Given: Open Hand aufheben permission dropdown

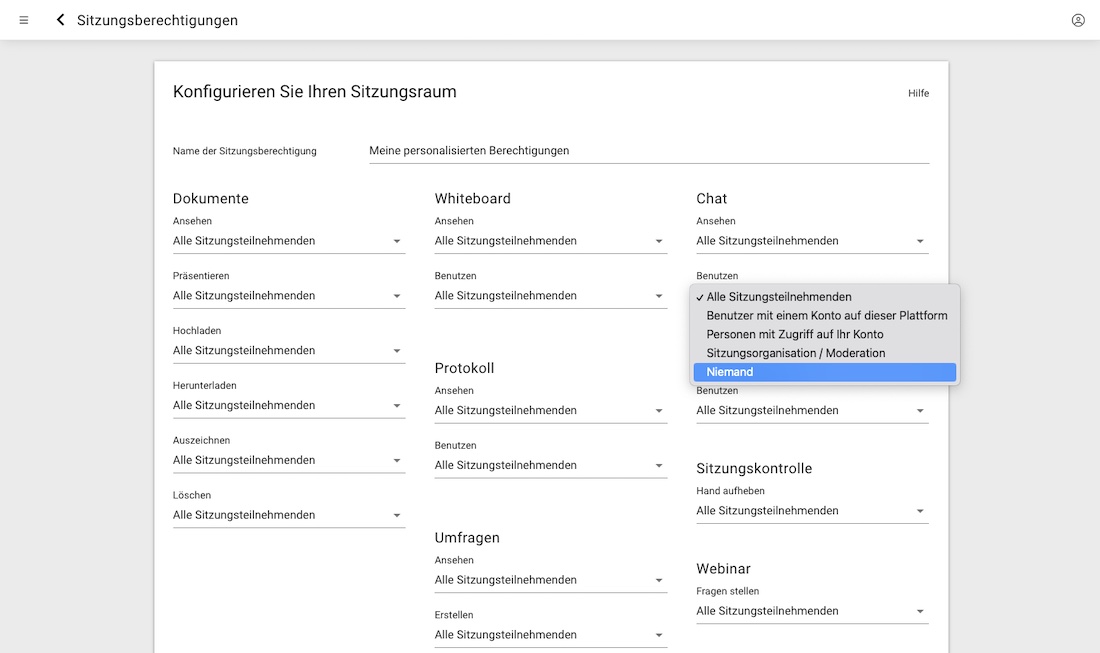Looking at the screenshot, I should (812, 511).
